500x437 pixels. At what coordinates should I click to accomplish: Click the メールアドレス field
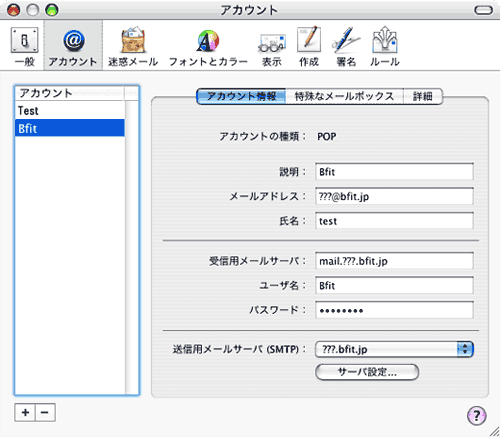tap(394, 196)
